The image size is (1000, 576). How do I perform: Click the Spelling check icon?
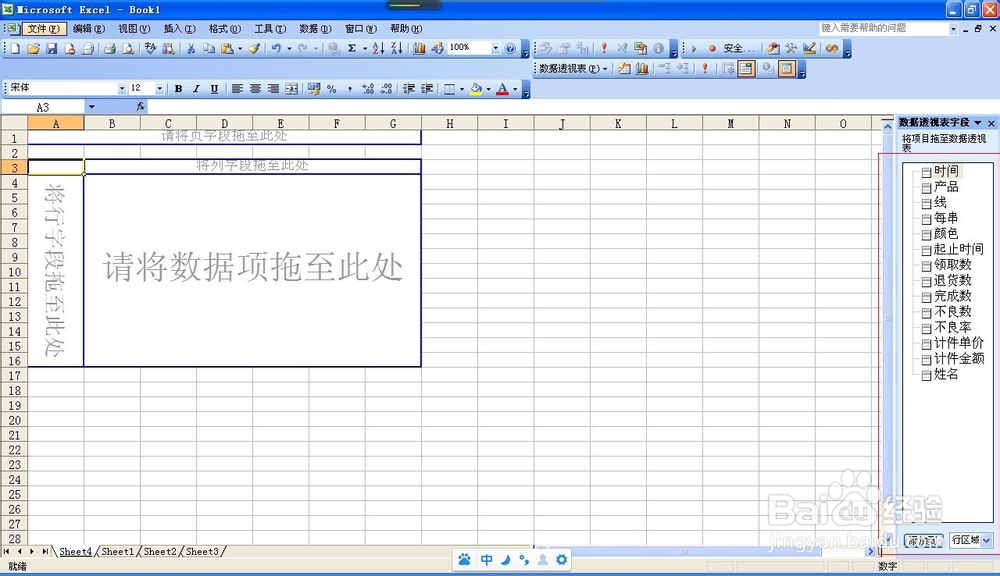point(150,47)
